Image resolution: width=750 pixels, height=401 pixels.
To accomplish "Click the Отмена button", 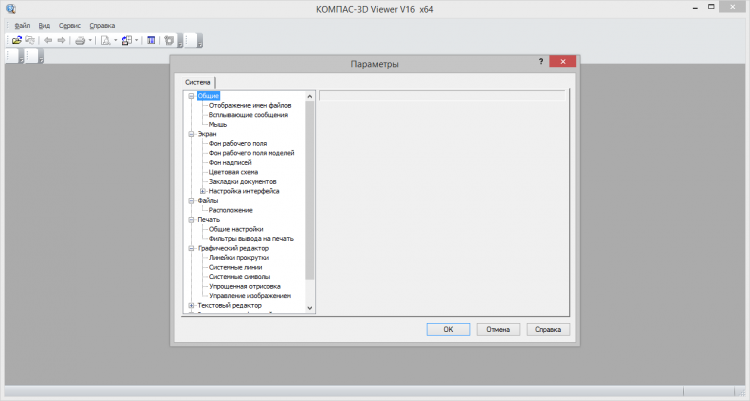I will point(498,329).
